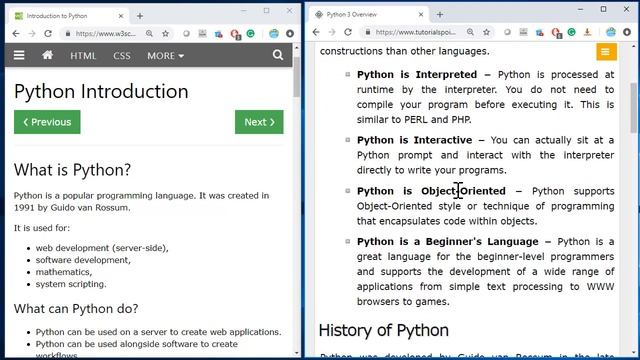Expand the MORE dropdown on w3schools
This screenshot has height=360, width=640.
165,56
